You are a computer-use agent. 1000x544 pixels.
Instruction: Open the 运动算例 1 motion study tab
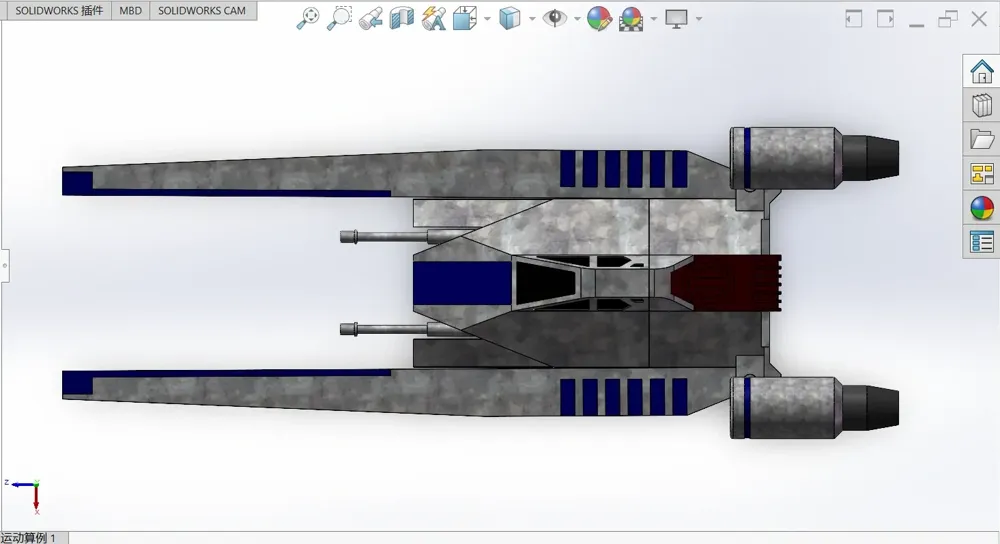[x=29, y=538]
